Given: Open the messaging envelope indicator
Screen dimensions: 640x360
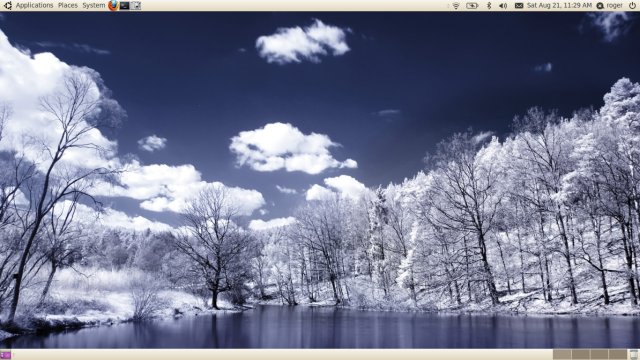Looking at the screenshot, I should click(519, 6).
